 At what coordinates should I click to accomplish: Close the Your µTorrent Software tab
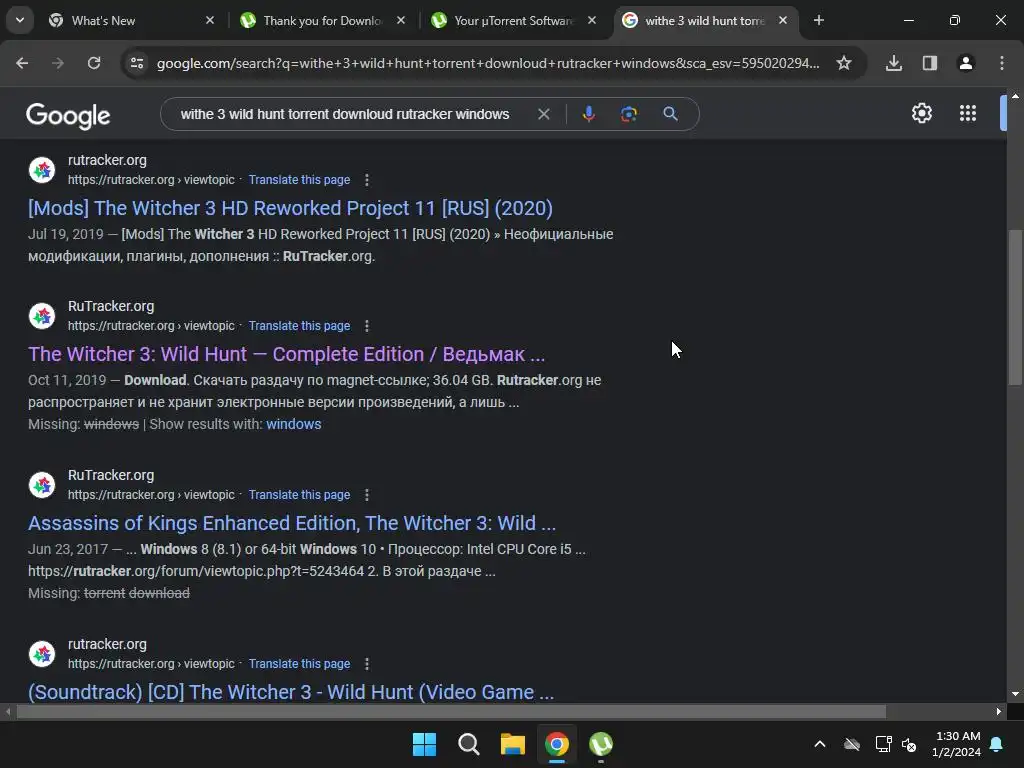[x=592, y=20]
